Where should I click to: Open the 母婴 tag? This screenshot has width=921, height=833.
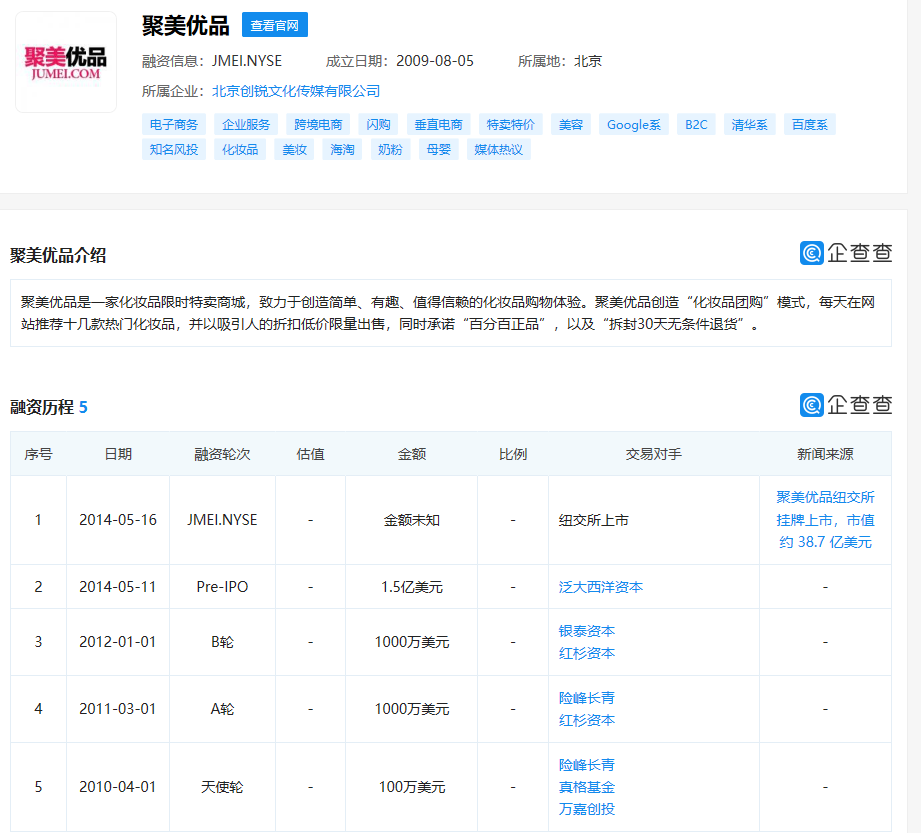pyautogui.click(x=439, y=149)
